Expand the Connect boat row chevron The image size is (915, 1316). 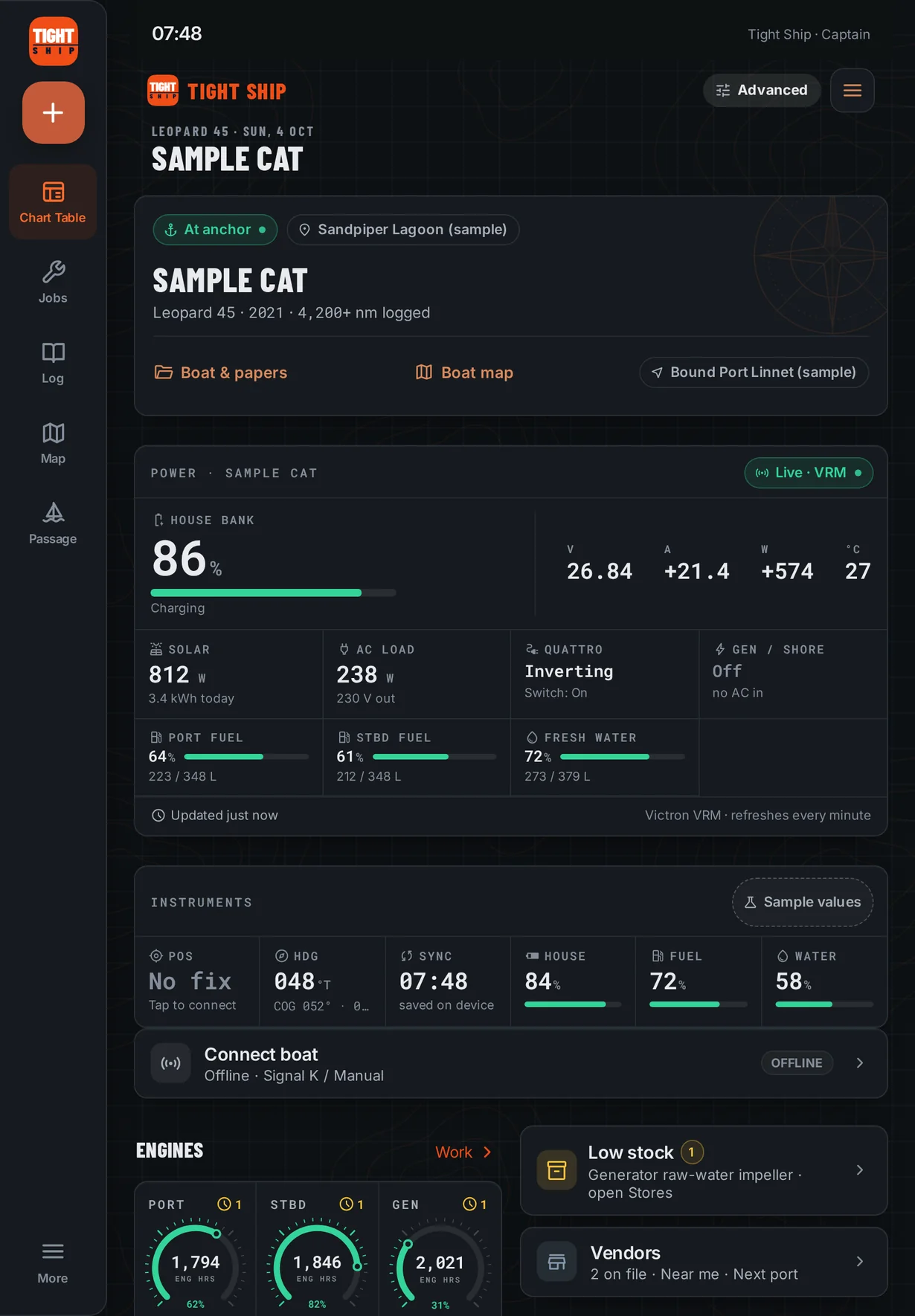(x=860, y=1063)
